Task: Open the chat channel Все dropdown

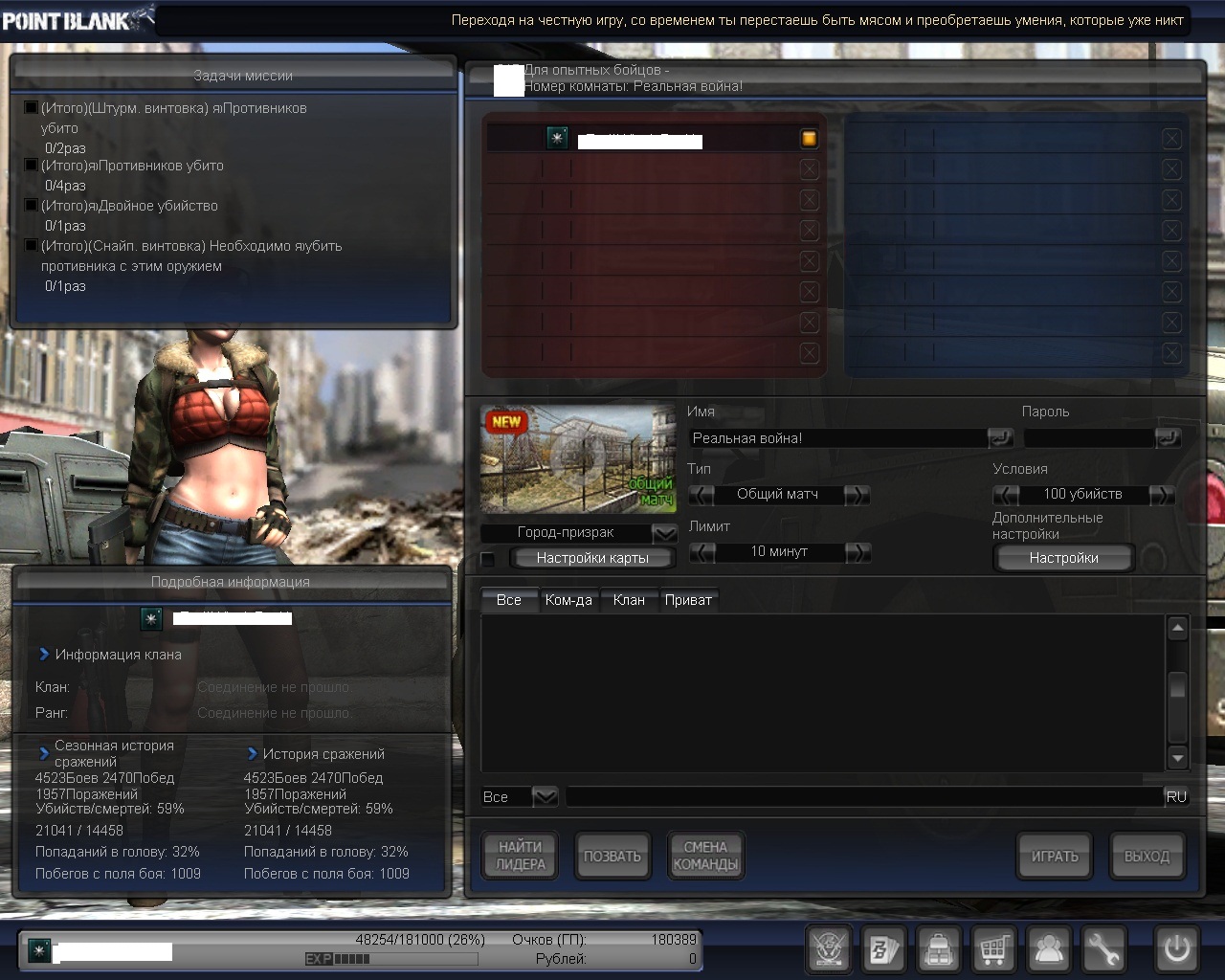Action: click(x=545, y=796)
